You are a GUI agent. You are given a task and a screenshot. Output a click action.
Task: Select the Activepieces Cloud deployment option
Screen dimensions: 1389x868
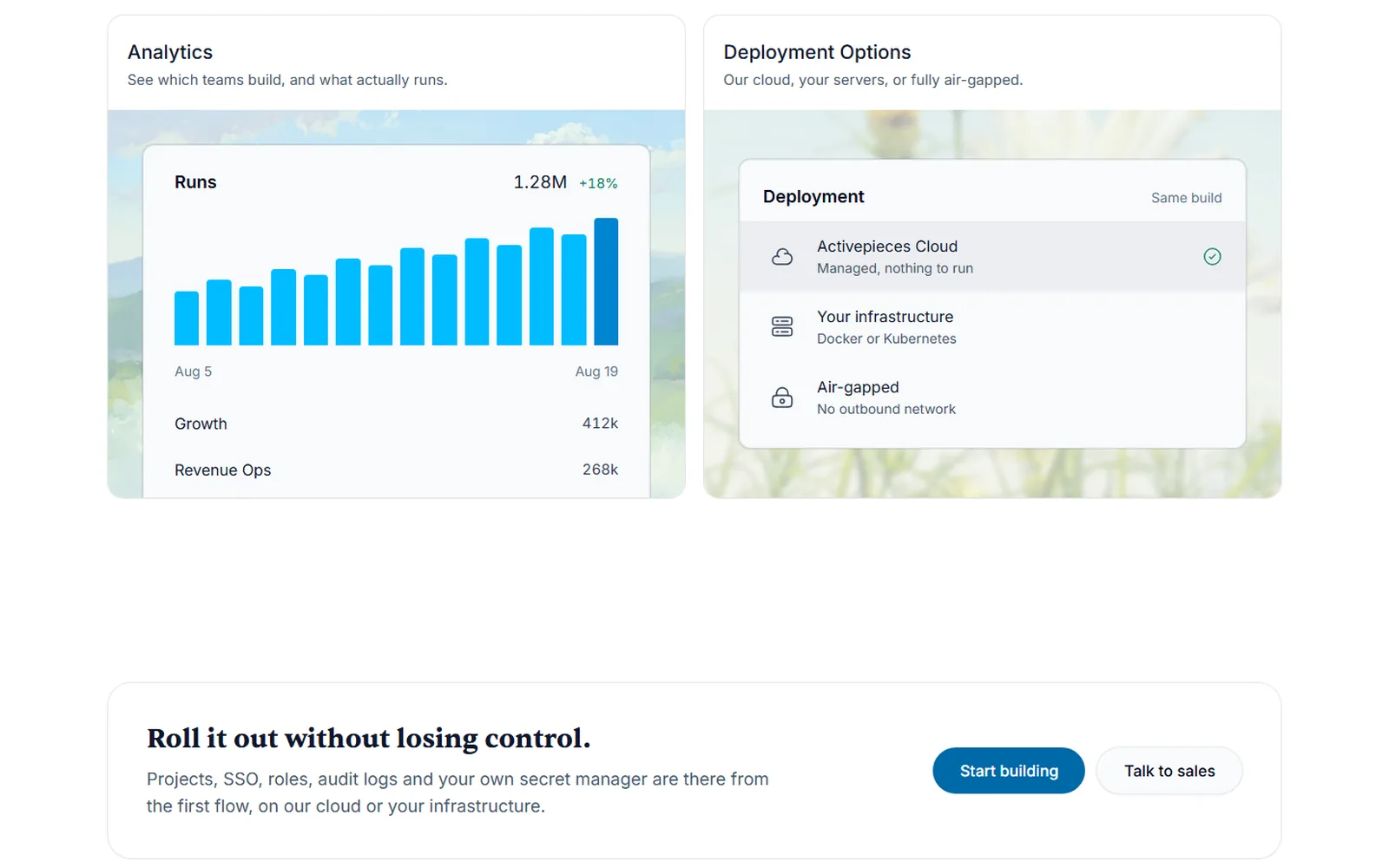coord(992,256)
